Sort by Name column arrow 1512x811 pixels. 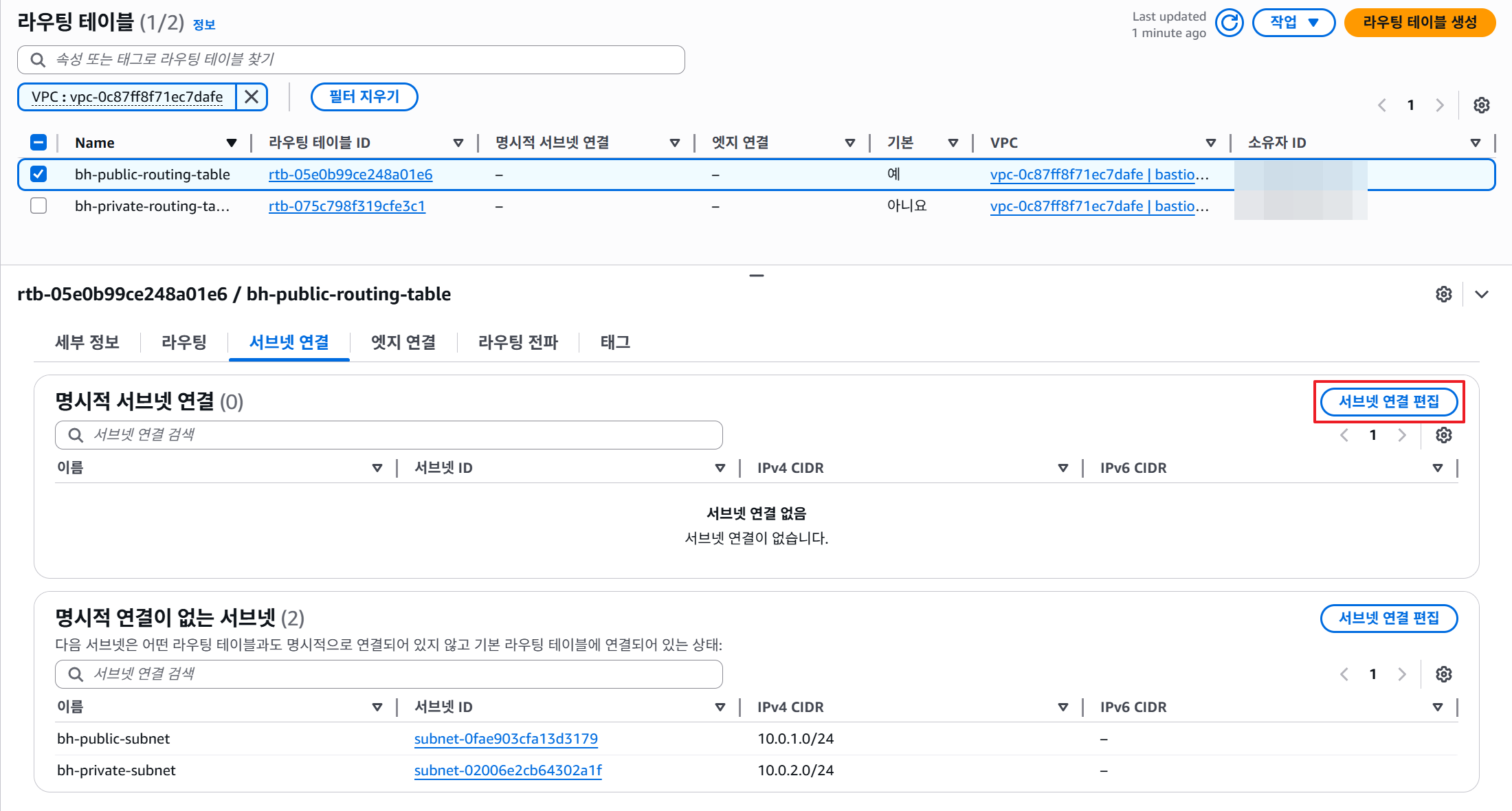tap(231, 143)
